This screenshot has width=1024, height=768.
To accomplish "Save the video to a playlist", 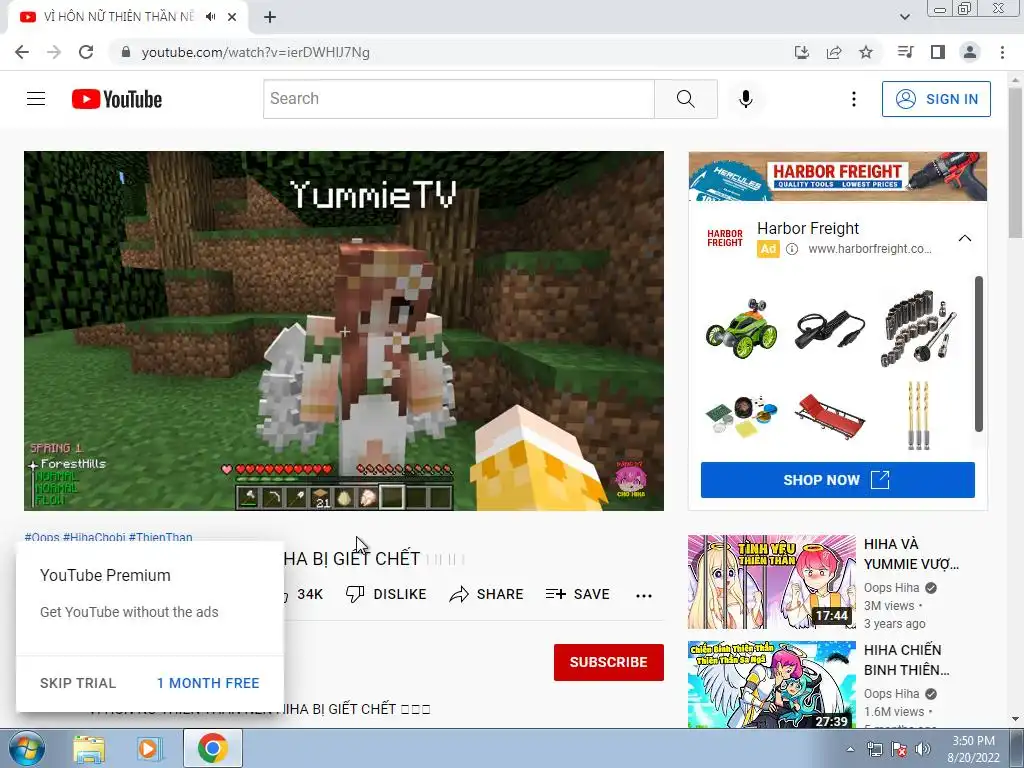I will point(578,594).
